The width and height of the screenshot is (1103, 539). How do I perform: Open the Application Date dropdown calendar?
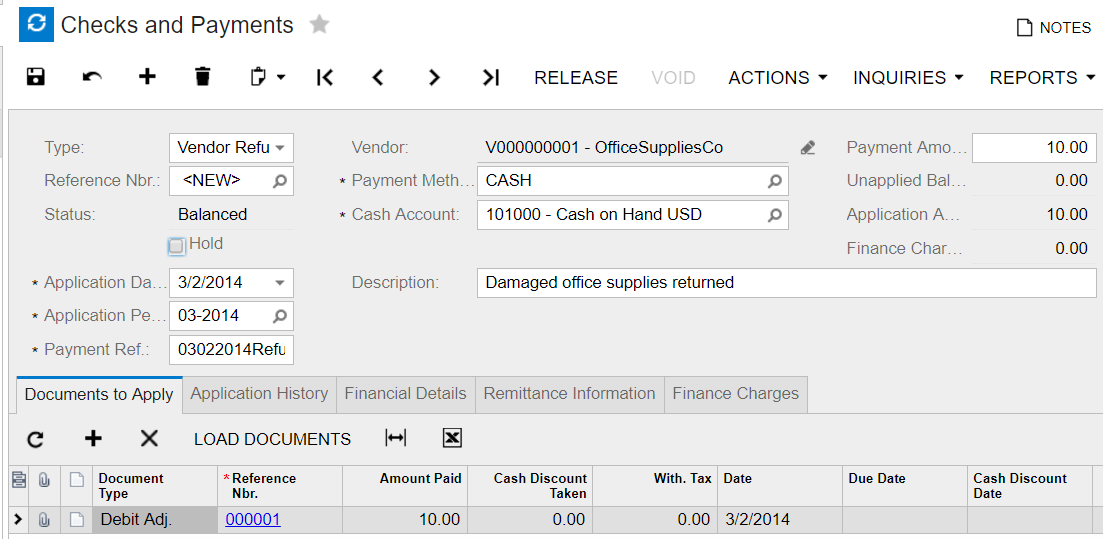point(279,283)
